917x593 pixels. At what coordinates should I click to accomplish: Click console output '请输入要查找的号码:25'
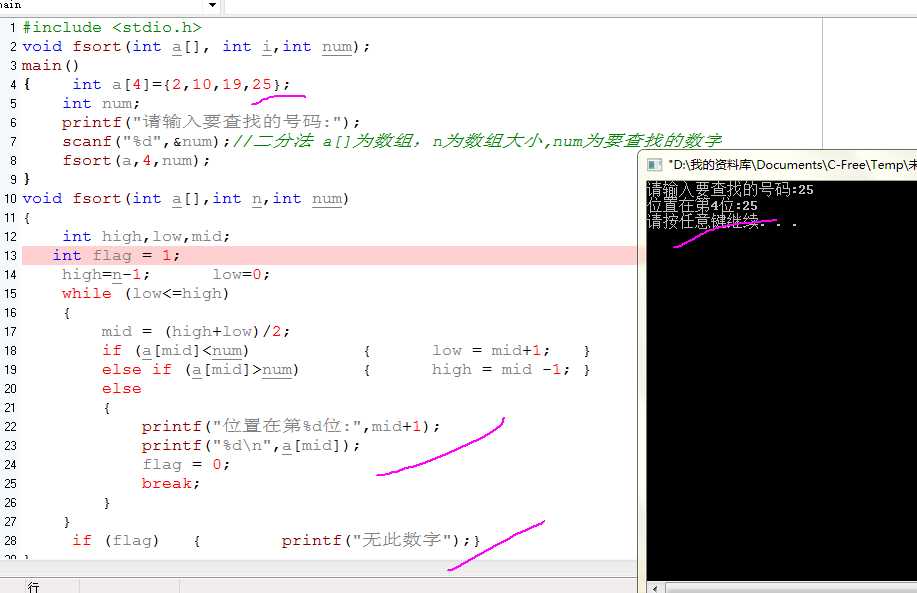(x=730, y=189)
